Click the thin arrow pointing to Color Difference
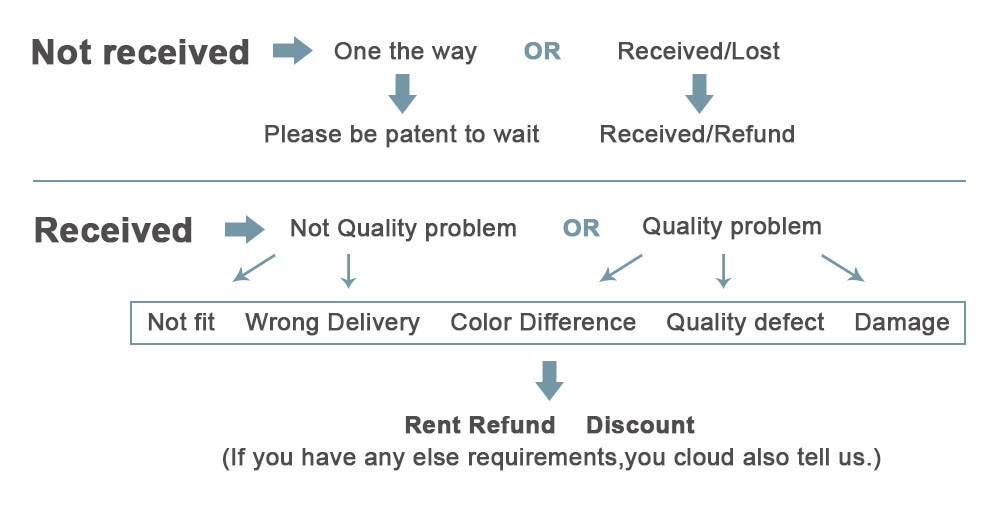Screen dimensions: 1000x506 (x=621, y=267)
